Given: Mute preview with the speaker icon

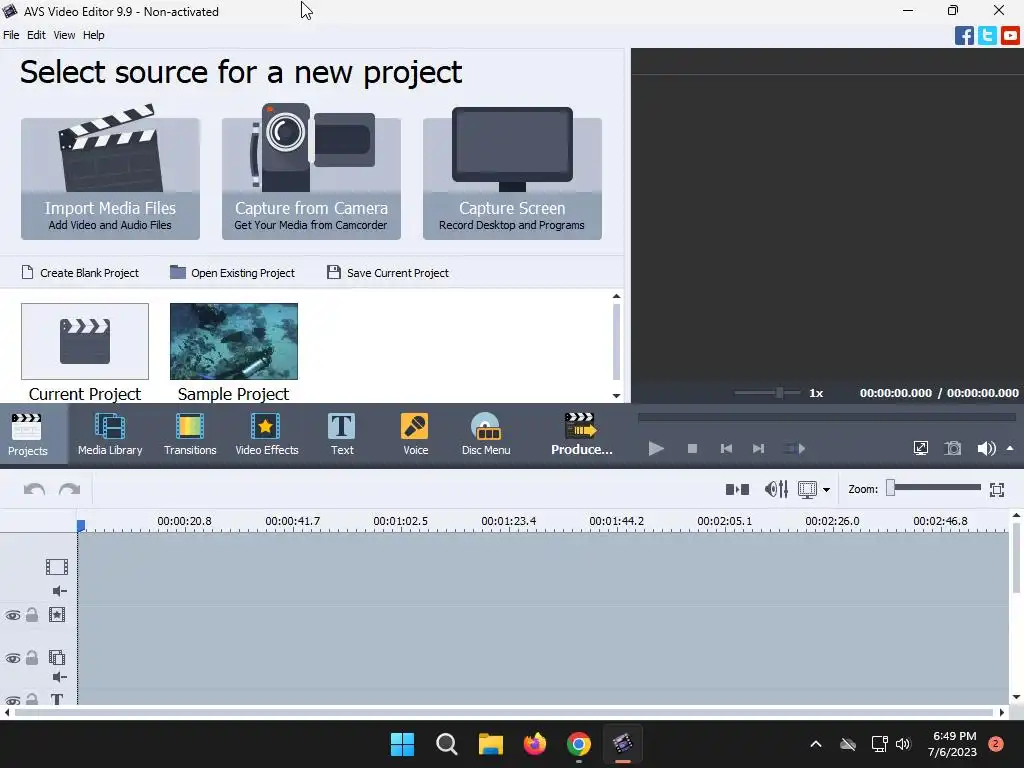Looking at the screenshot, I should [x=986, y=448].
